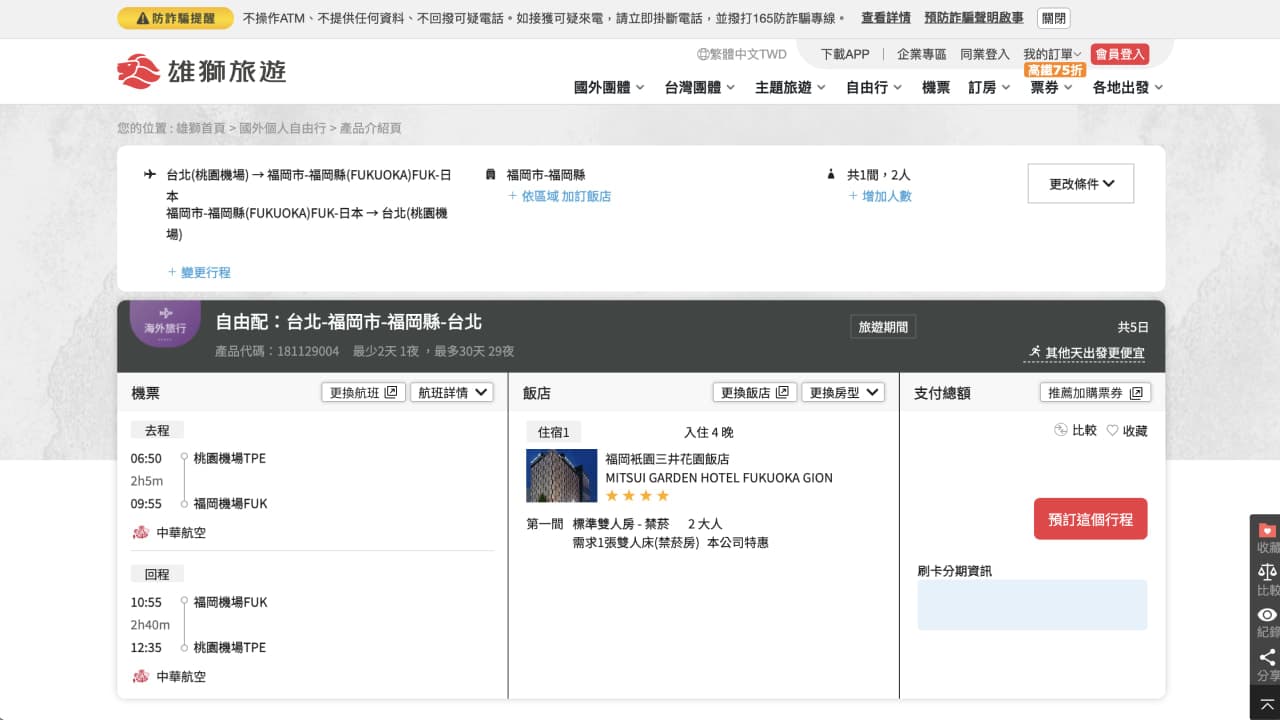Click the person icon beside 共1間，2人

pos(831,174)
